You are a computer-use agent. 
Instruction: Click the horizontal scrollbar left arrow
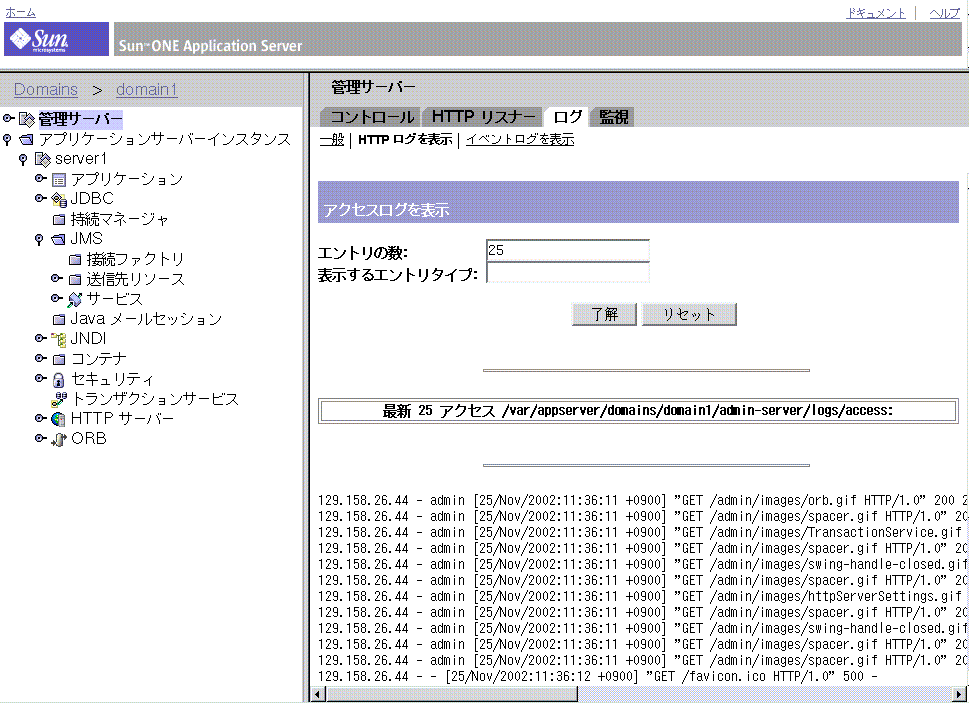[318, 694]
